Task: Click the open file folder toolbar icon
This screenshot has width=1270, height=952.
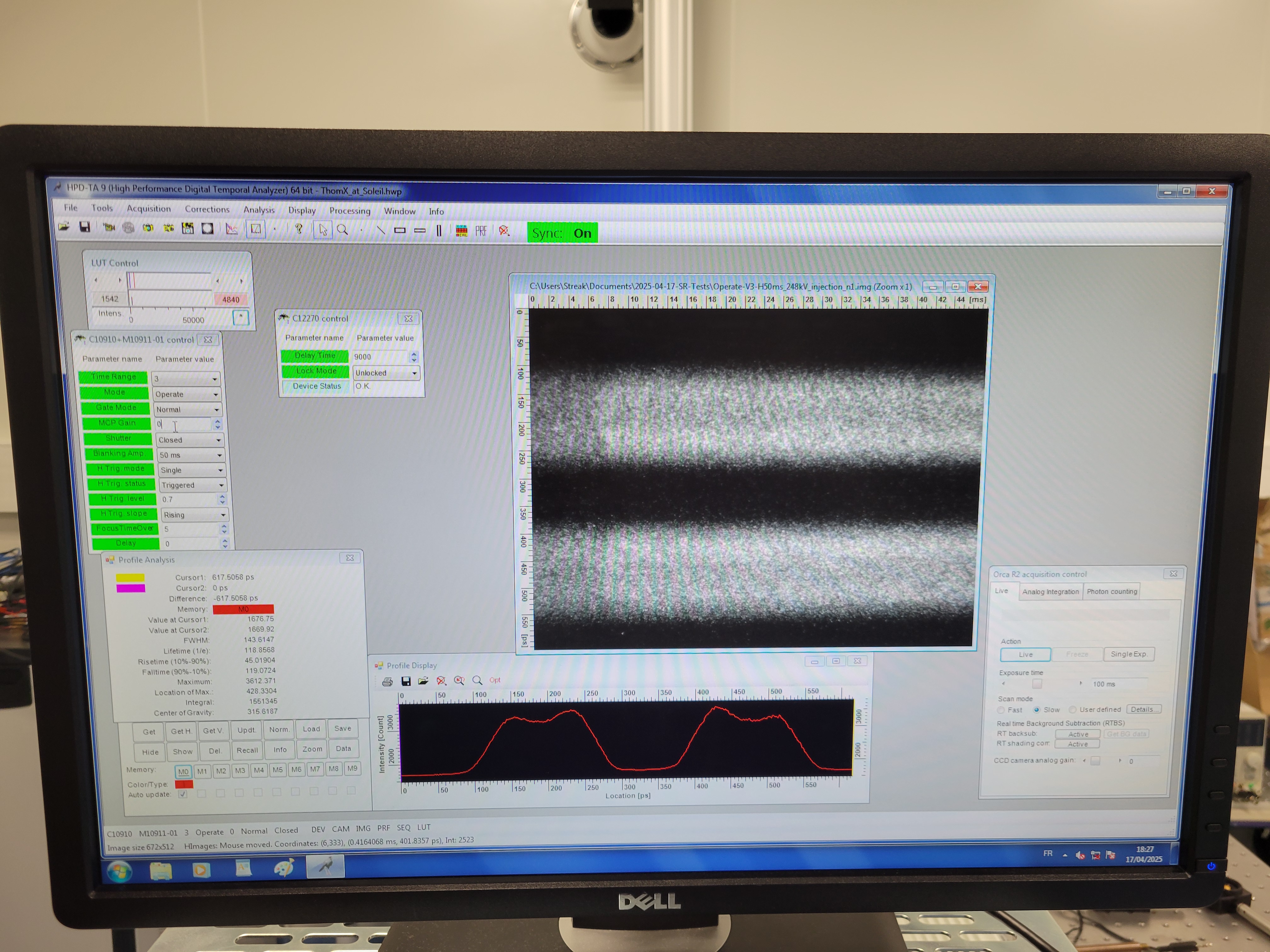Action: [64, 227]
